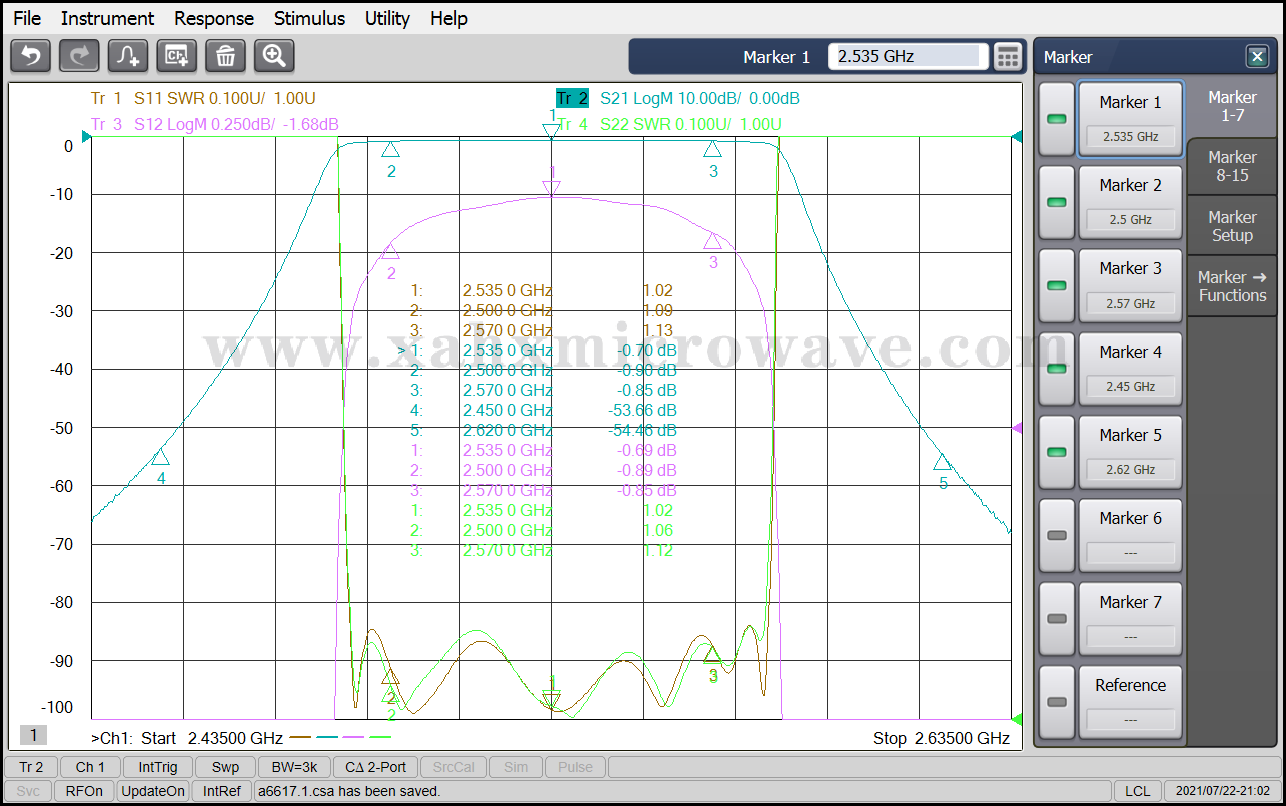This screenshot has height=806, width=1286.
Task: Enable Marker 7 with its indicator button
Action: pos(1056,618)
